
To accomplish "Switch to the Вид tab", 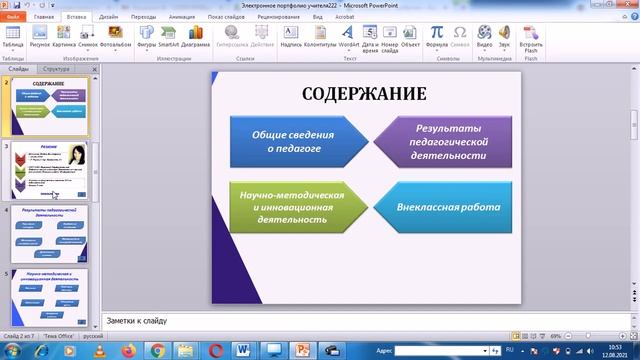I will tap(318, 17).
